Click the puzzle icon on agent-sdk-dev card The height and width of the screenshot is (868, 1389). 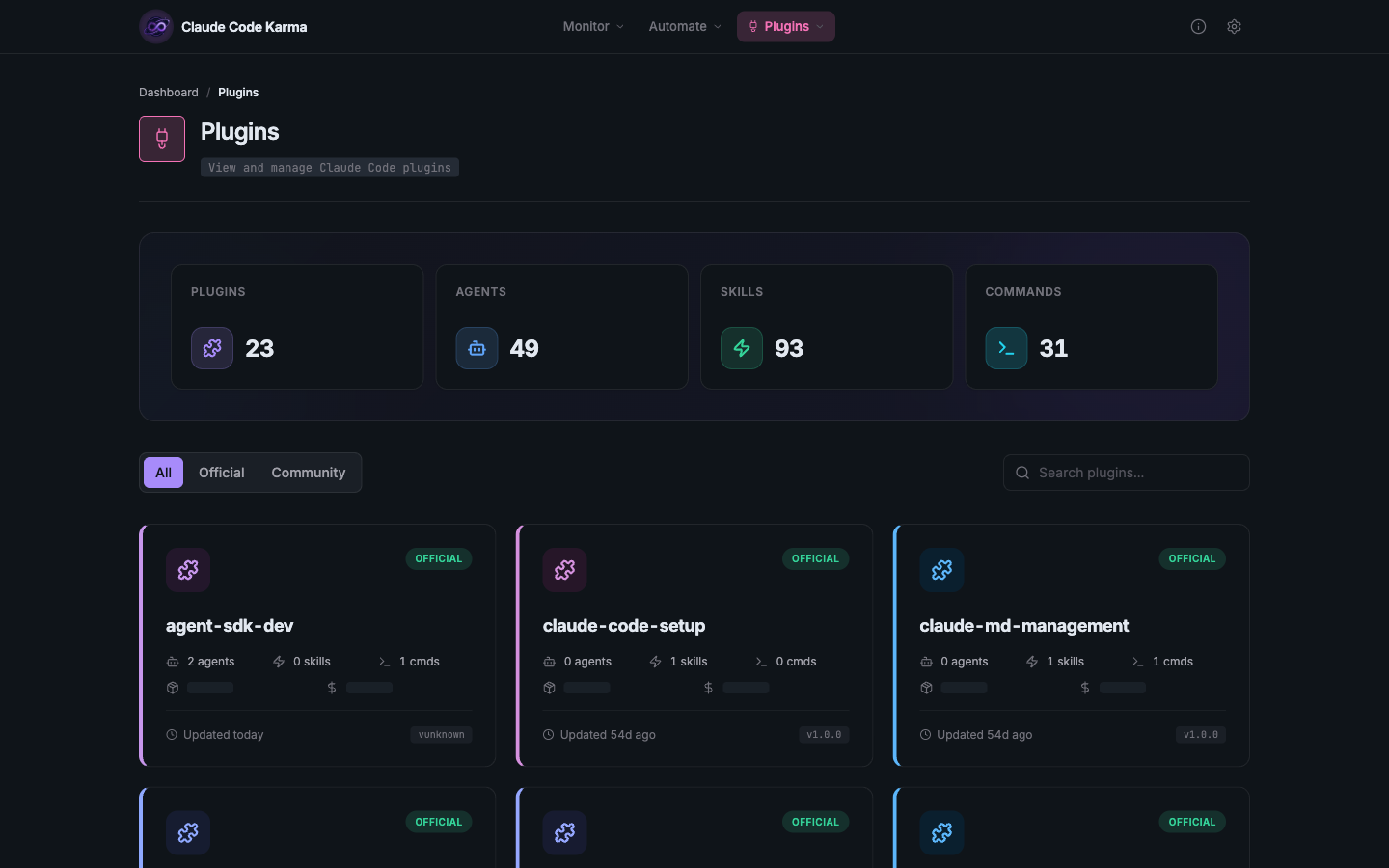[188, 570]
